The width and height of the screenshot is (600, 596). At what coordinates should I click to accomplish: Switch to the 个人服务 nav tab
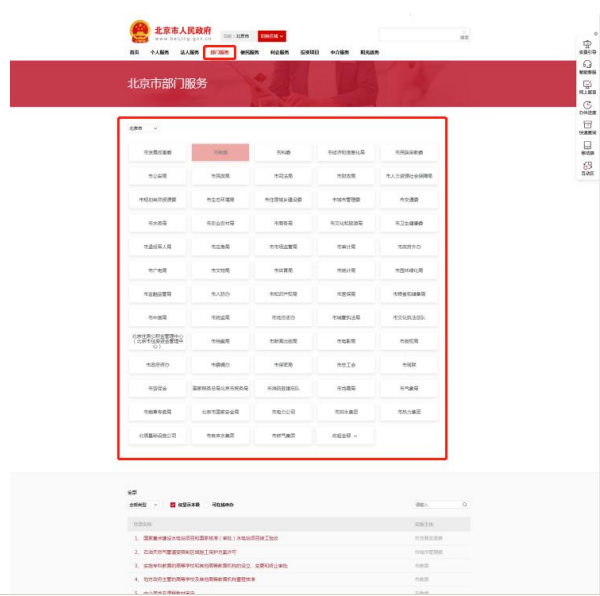pos(159,52)
